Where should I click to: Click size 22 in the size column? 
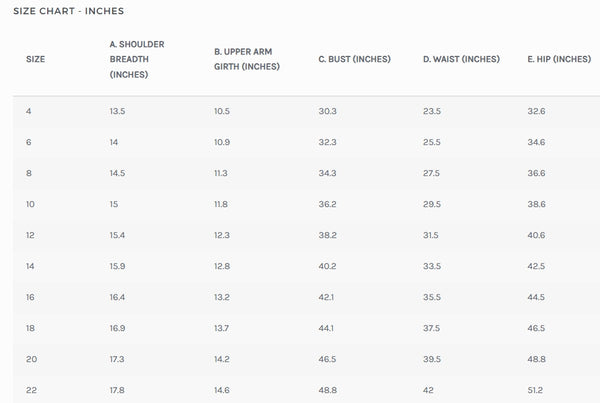click(31, 390)
